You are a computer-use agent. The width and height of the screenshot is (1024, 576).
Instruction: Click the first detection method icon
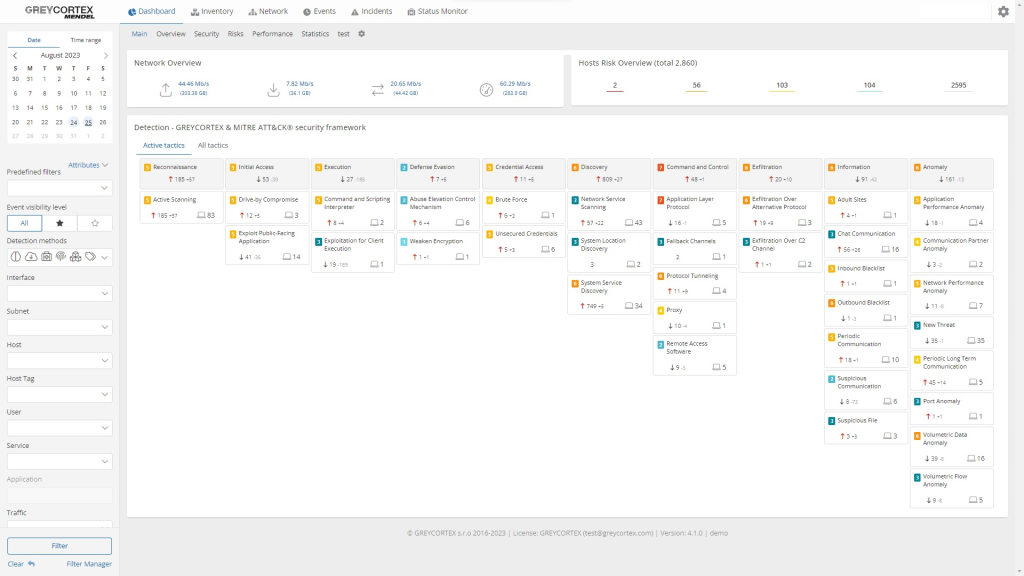point(15,257)
